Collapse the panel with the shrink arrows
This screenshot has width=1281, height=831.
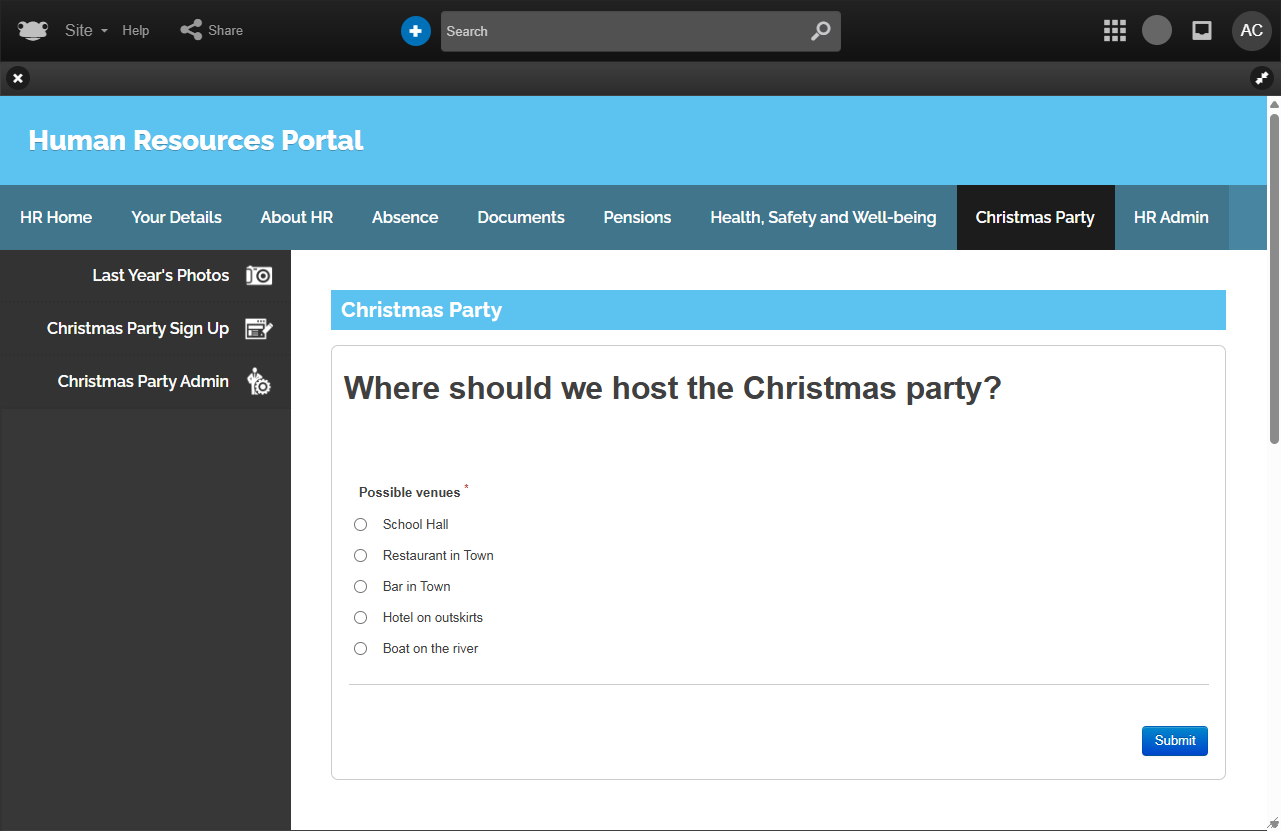click(x=1261, y=78)
